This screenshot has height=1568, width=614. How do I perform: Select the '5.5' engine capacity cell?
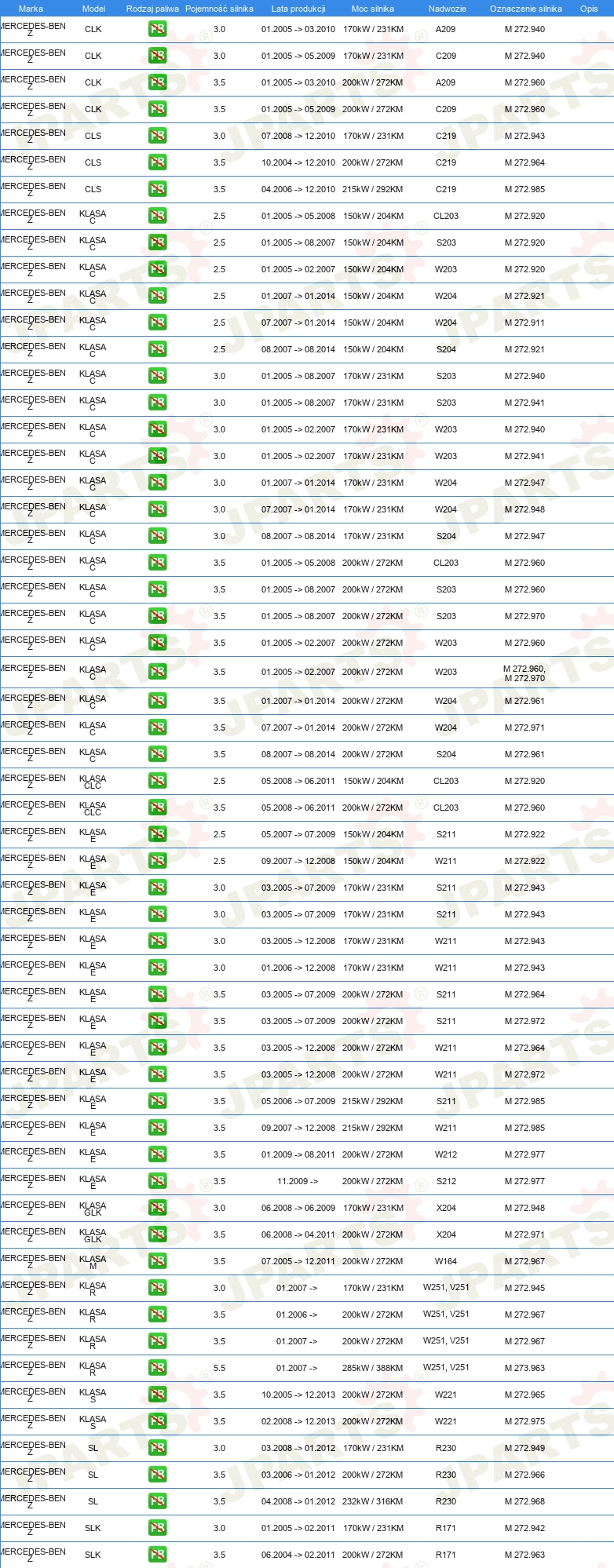219,1368
